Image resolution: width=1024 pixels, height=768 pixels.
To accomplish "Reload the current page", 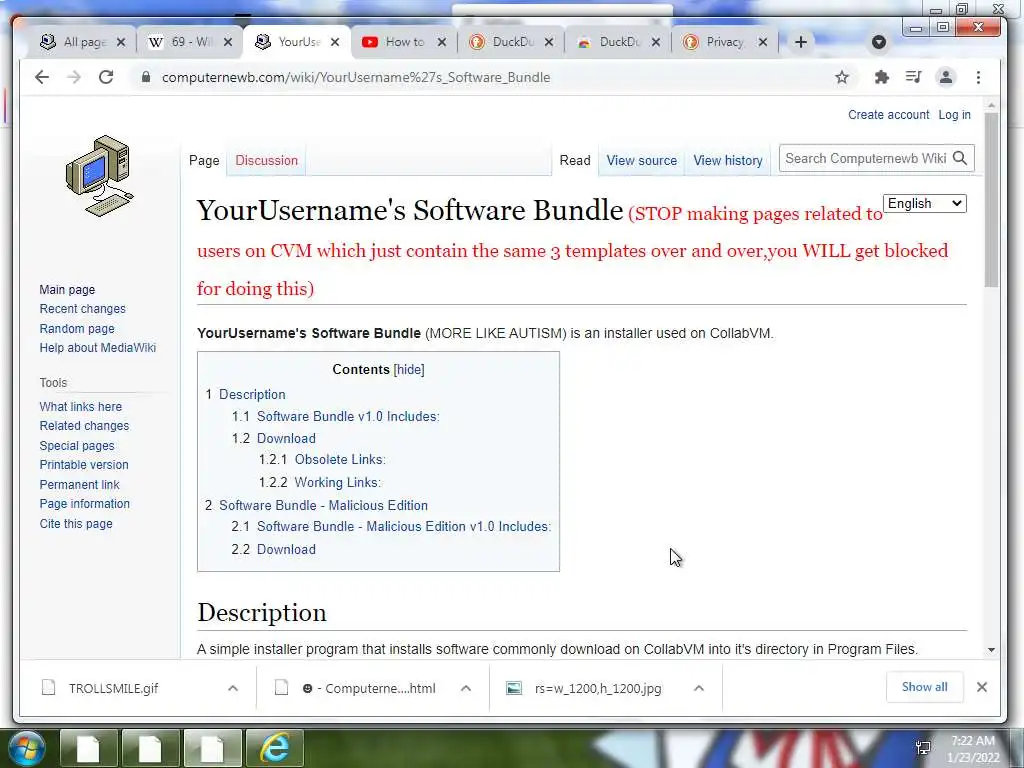I will [x=106, y=77].
